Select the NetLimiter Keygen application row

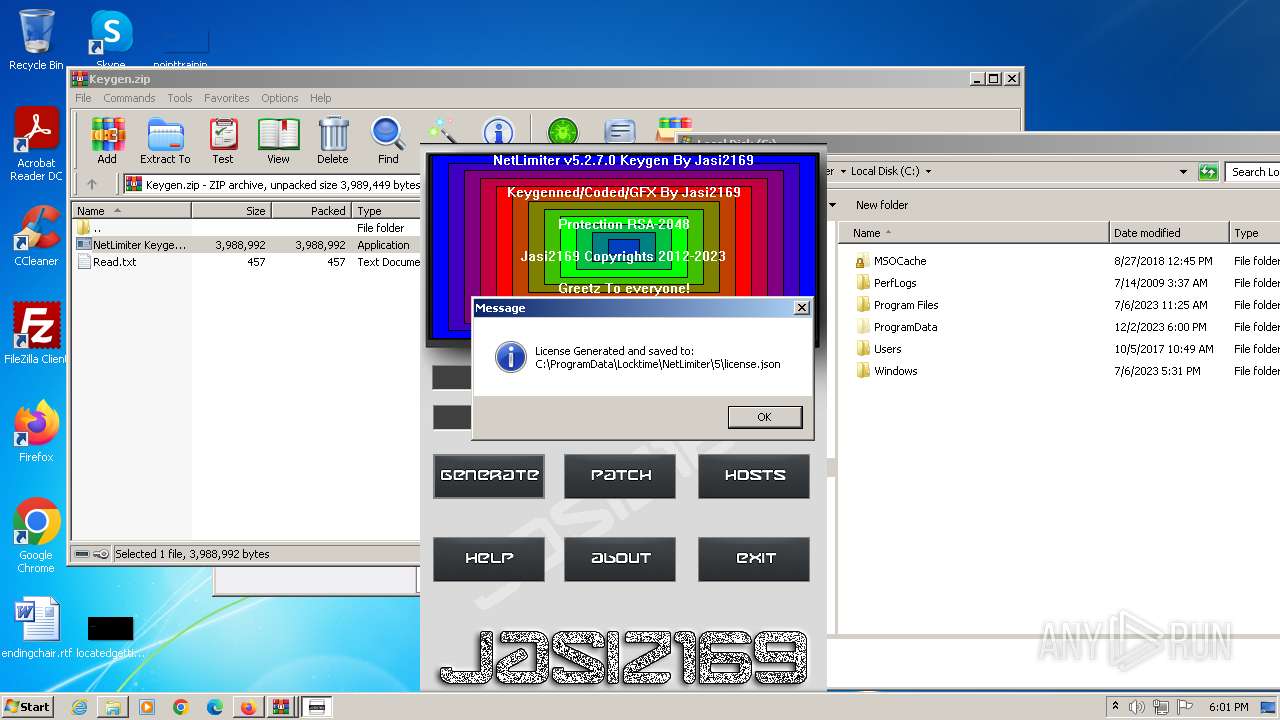[246, 245]
